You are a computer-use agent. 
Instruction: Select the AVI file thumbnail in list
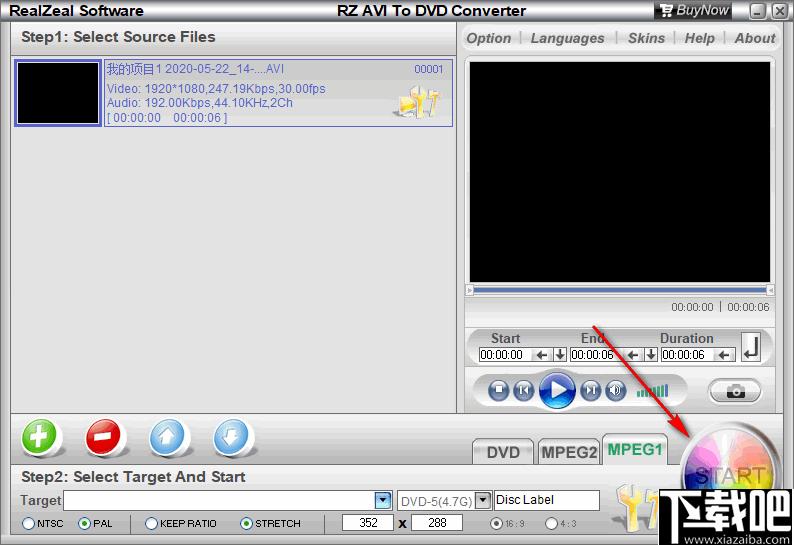[58, 93]
